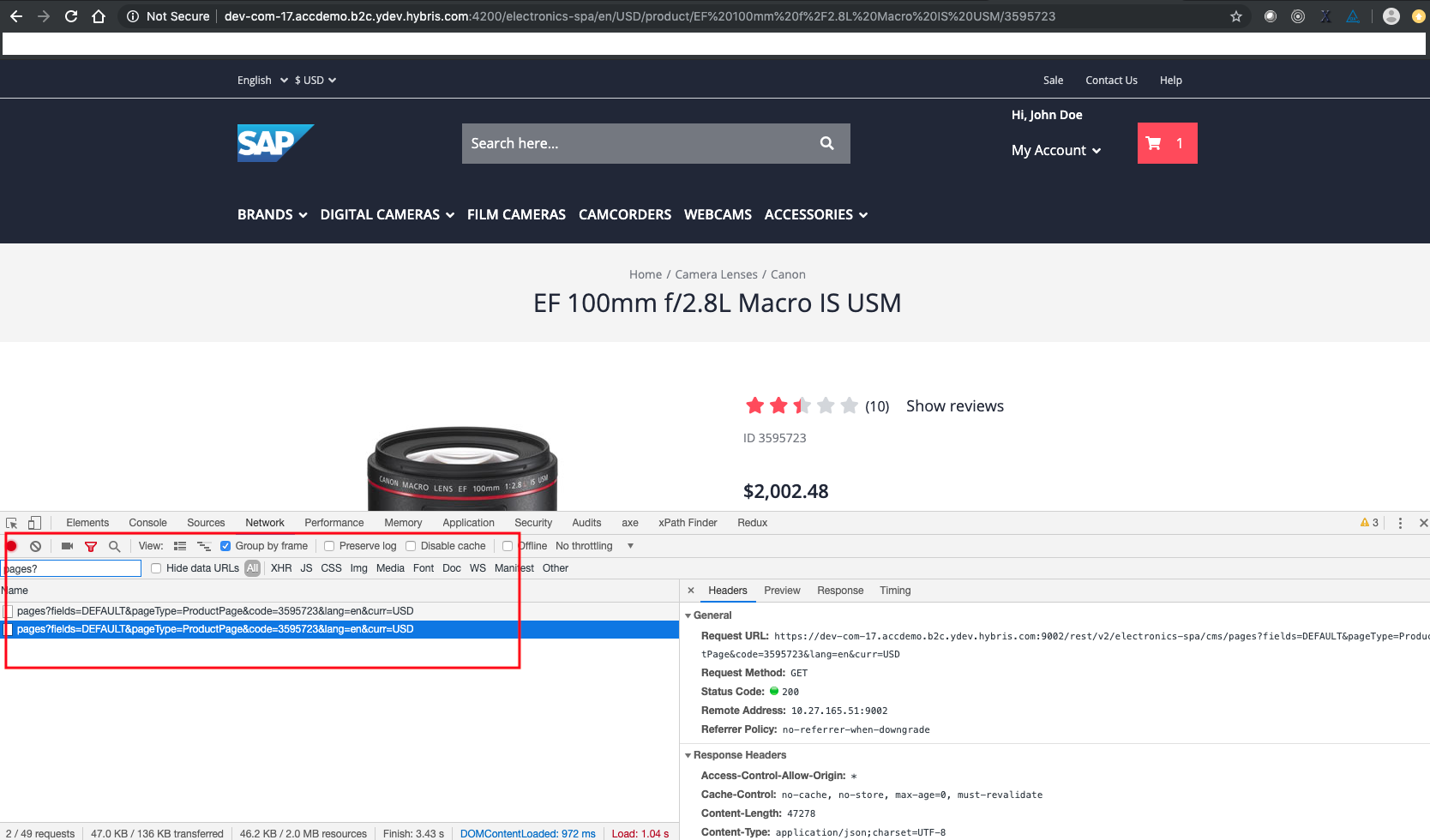
Task: Enable the Disable cache checkbox
Action: coord(412,546)
